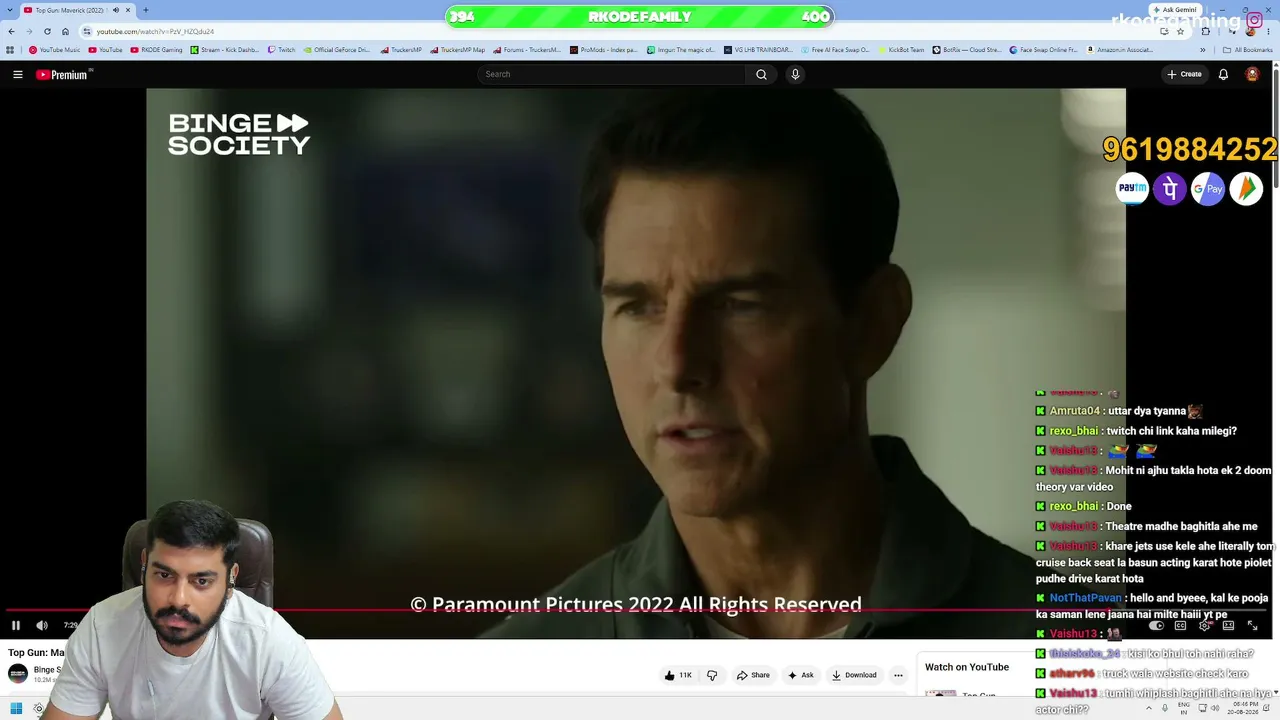
Task: Show more hidden bookmarks chevron
Action: 1205,50
